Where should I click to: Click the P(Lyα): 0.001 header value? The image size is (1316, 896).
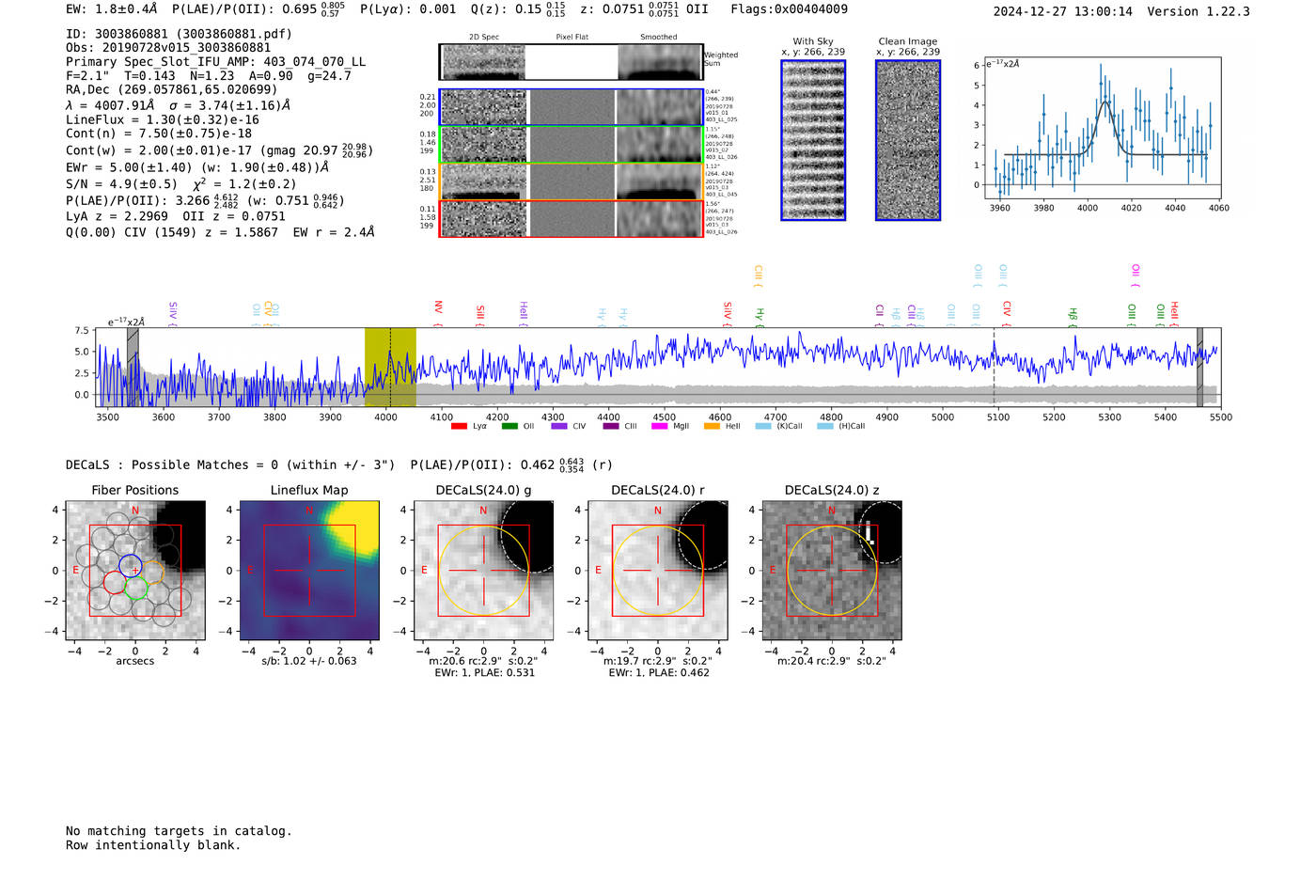click(409, 9)
